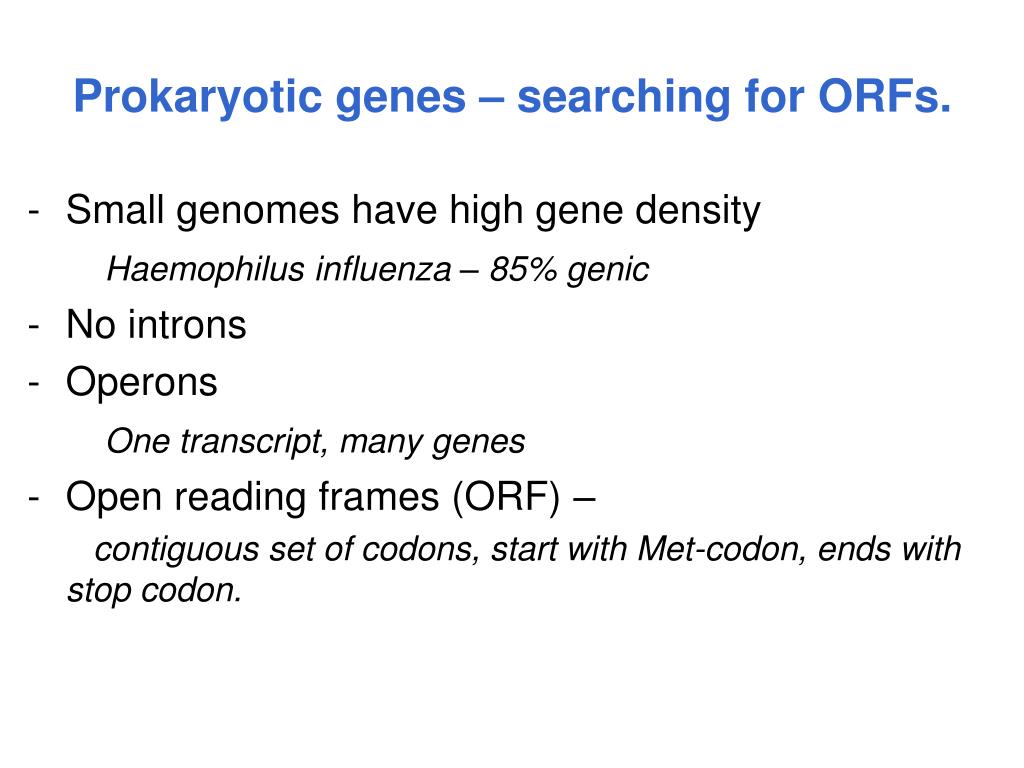This screenshot has height=768, width=1024.
Task: Click the '85%' figure in the sub-line
Action: pyautogui.click(x=523, y=269)
